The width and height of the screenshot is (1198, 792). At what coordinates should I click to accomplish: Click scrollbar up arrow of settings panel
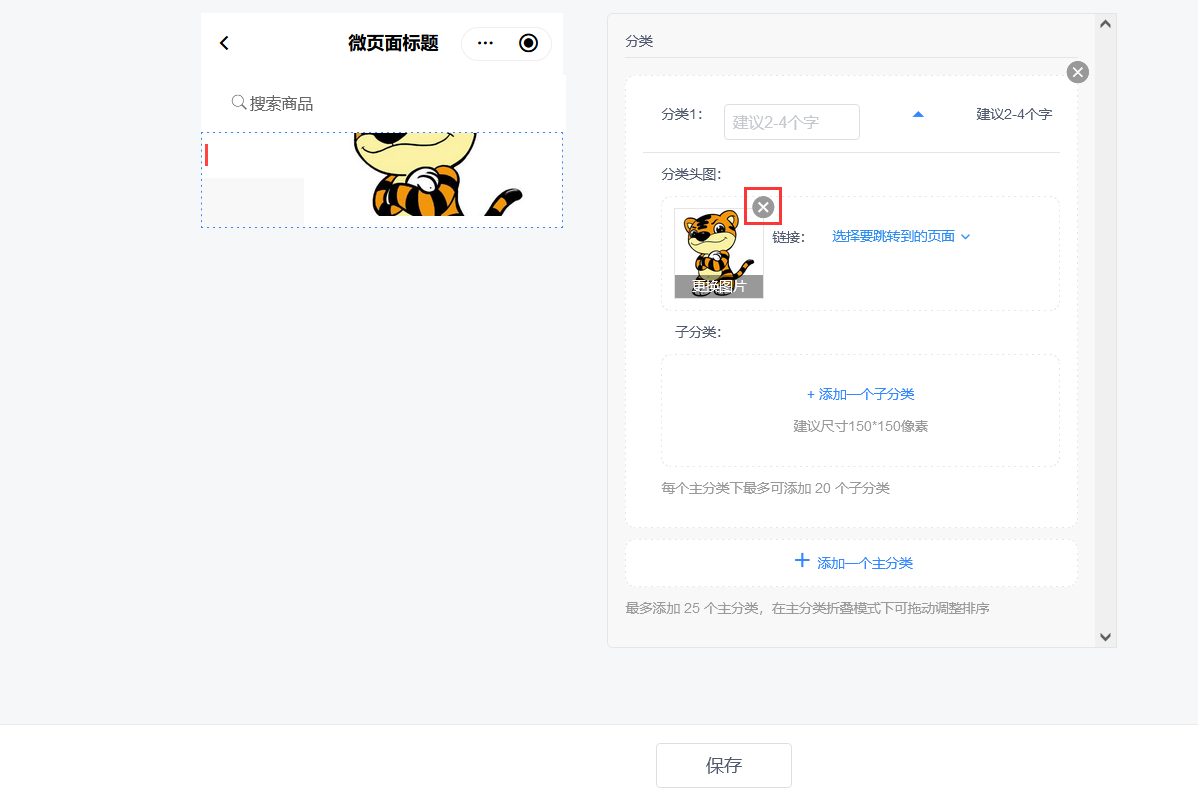coord(1105,24)
